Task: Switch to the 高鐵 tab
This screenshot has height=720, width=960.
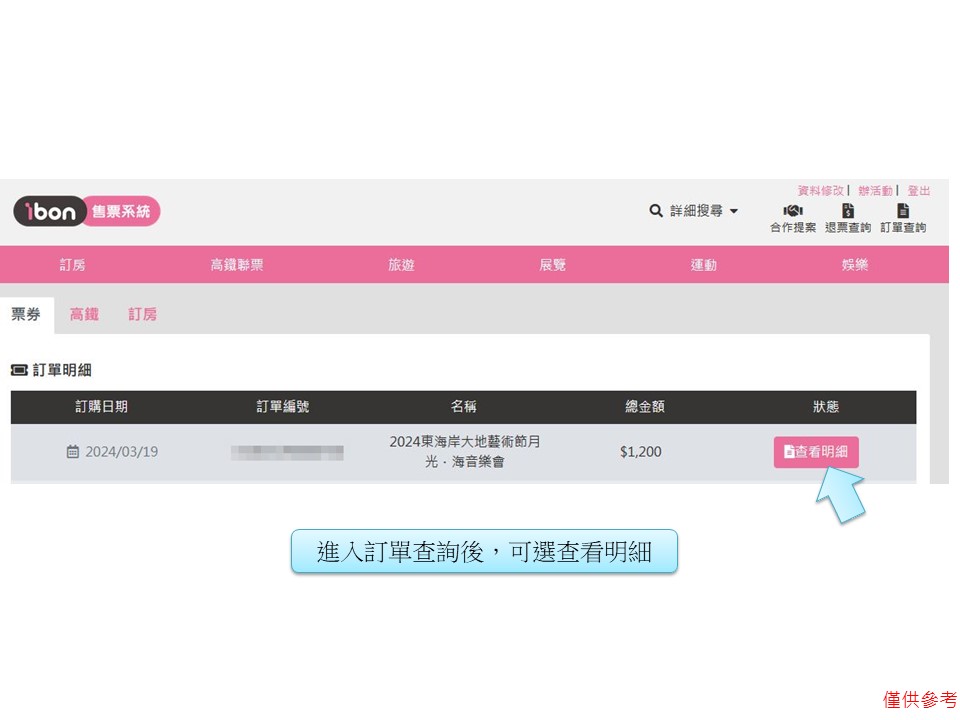Action: pyautogui.click(x=84, y=314)
